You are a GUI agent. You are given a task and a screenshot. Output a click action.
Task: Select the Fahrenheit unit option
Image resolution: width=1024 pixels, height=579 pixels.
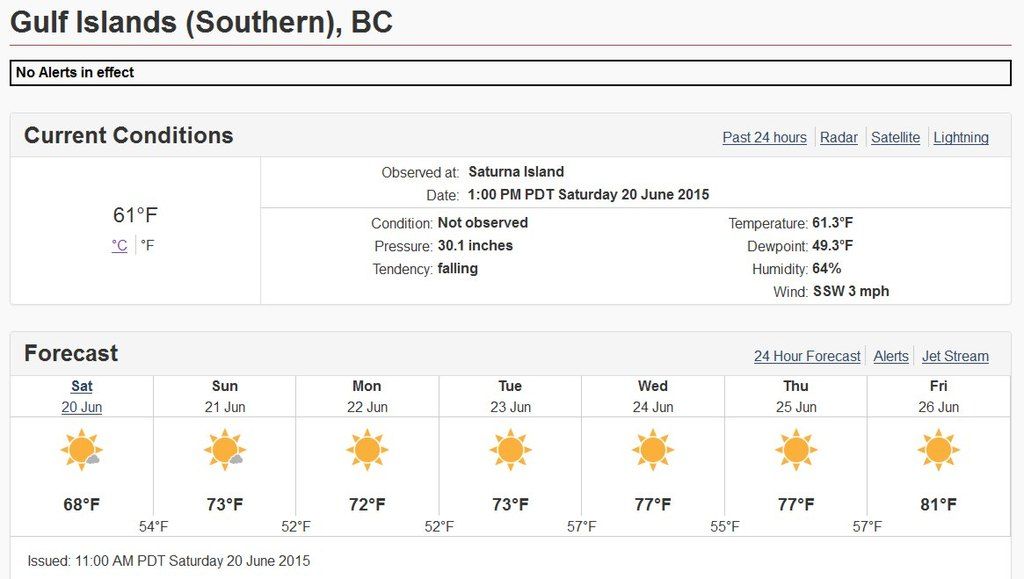pyautogui.click(x=147, y=245)
